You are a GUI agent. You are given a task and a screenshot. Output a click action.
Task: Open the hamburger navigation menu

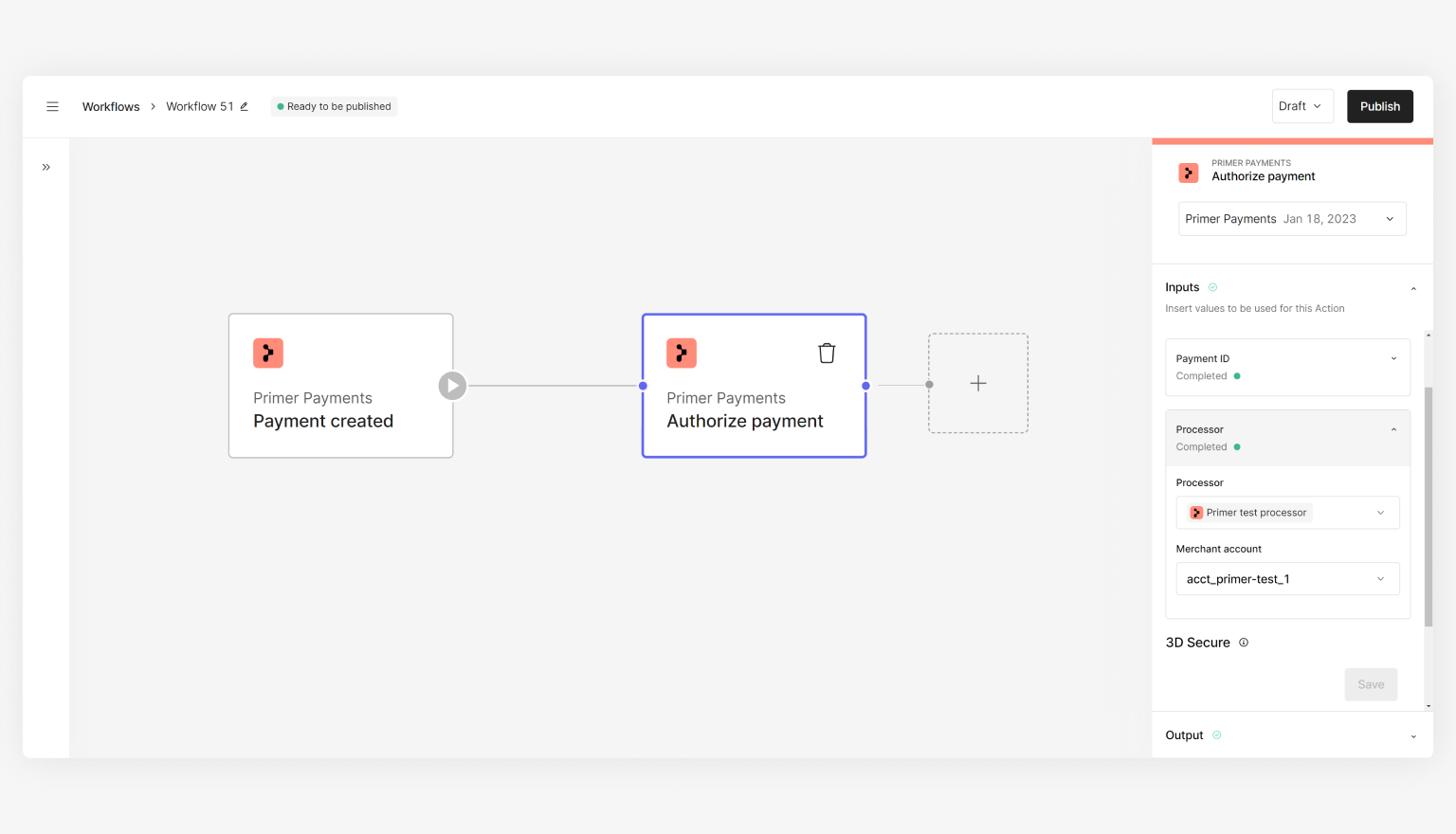[52, 106]
